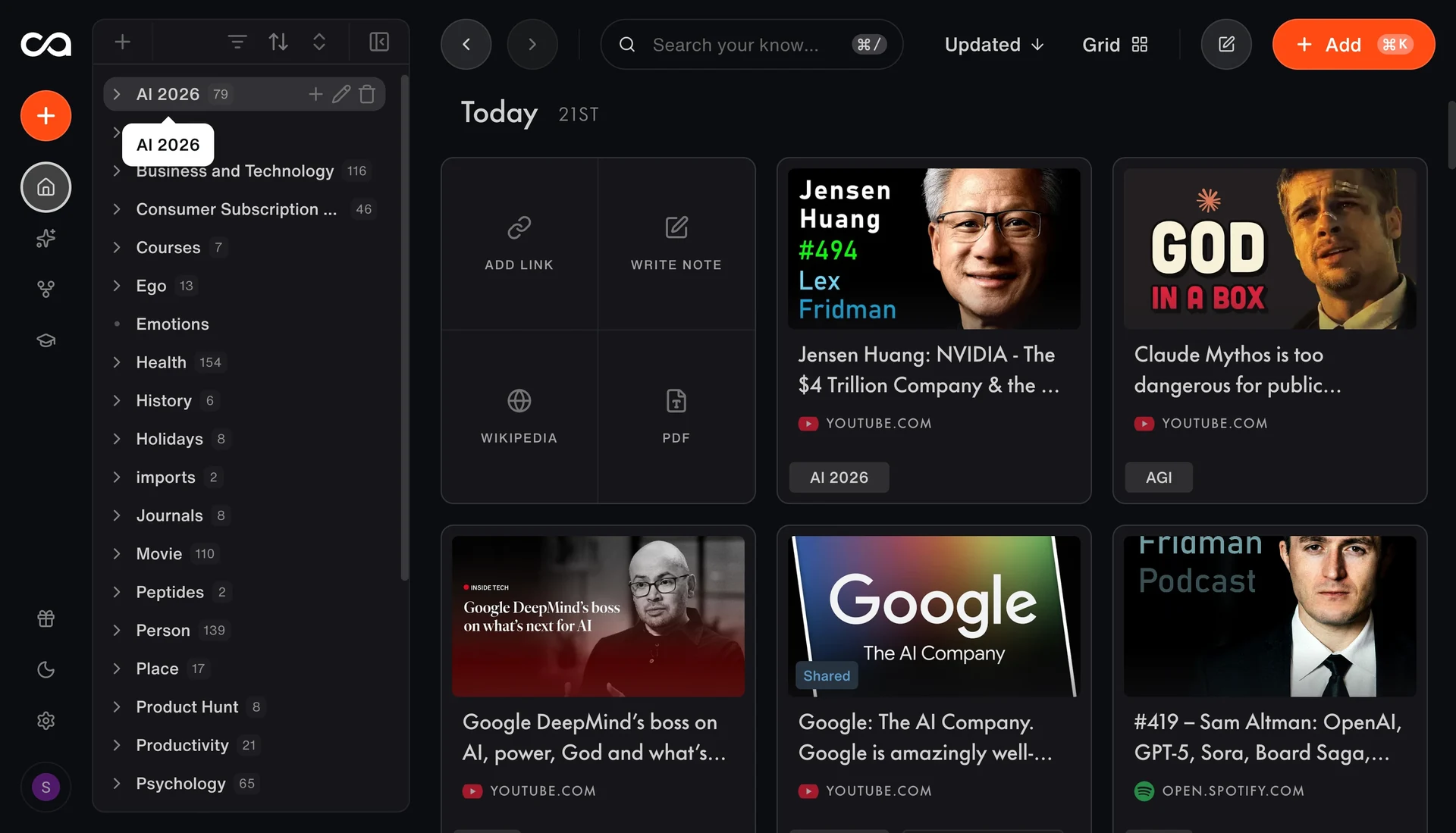Click the Grid layout icon
The image size is (1456, 833).
point(1140,45)
